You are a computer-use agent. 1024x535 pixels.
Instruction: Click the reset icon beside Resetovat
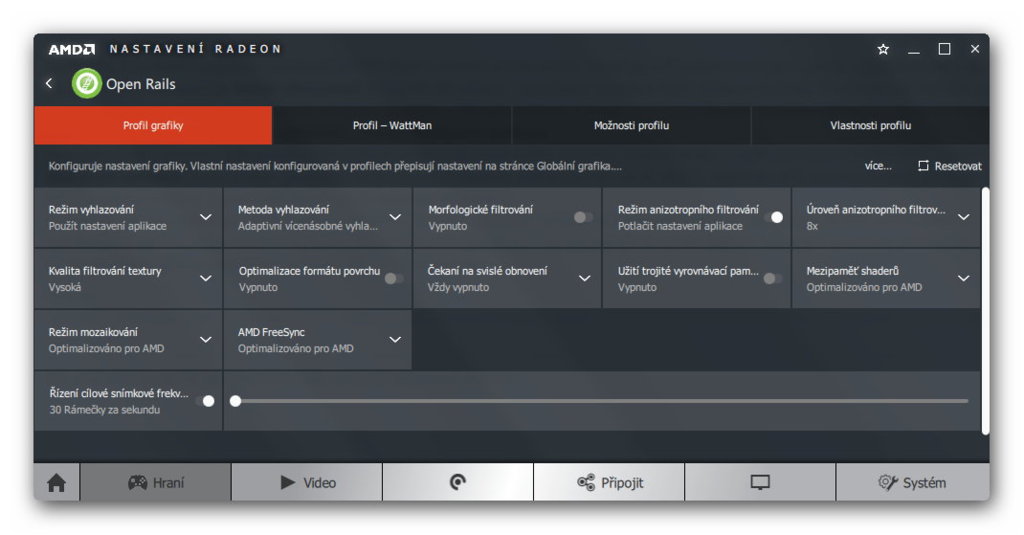[923, 166]
